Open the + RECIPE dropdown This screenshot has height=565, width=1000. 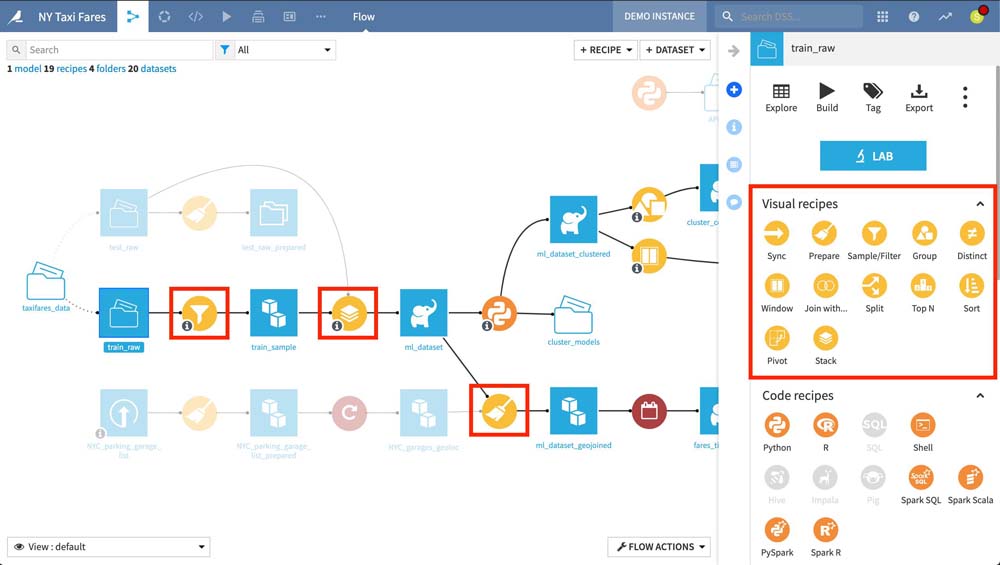[605, 50]
